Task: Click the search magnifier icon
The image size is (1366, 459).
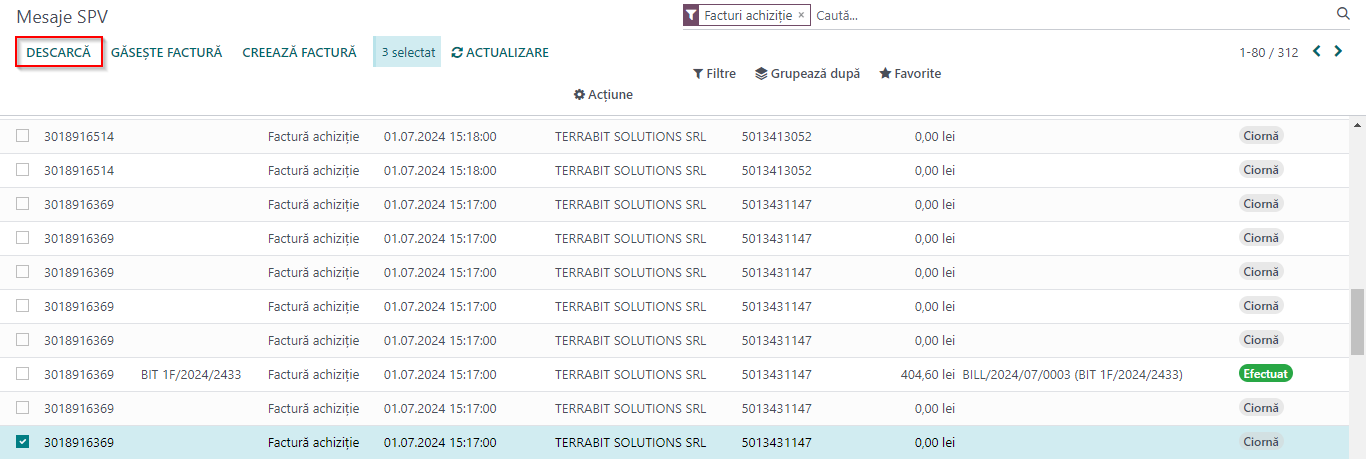Action: click(1343, 14)
